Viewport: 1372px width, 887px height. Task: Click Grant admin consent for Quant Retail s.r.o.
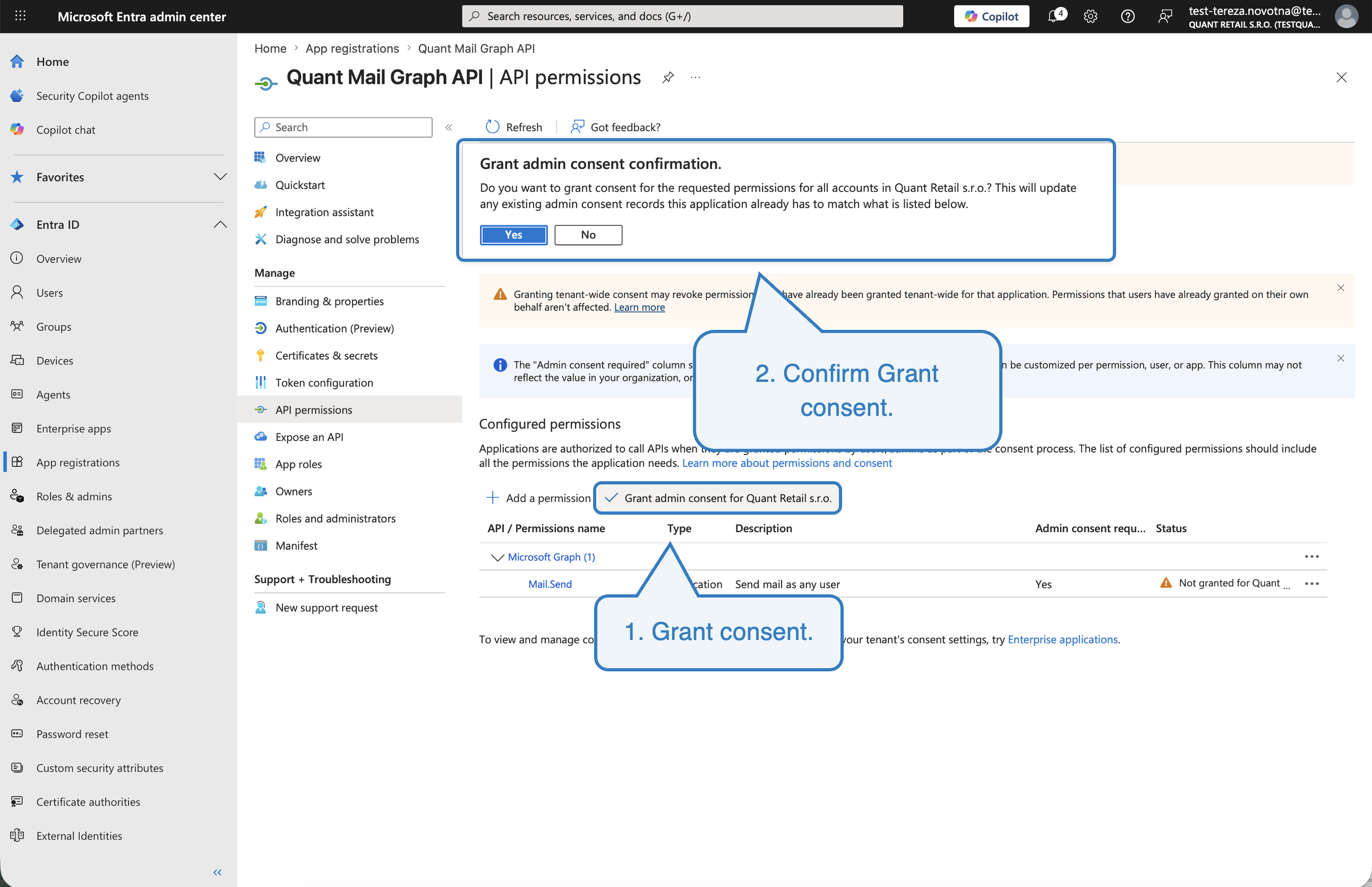pyautogui.click(x=717, y=498)
